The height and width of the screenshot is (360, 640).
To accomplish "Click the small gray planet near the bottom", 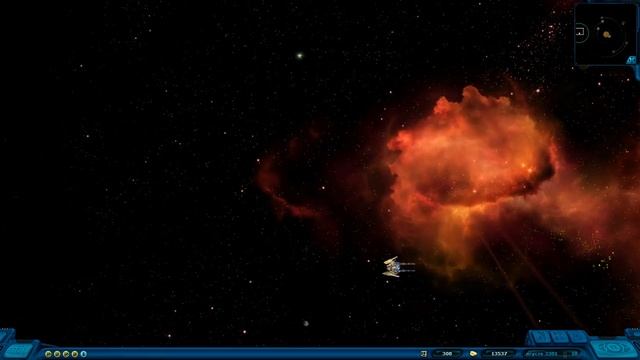I will point(306,324).
